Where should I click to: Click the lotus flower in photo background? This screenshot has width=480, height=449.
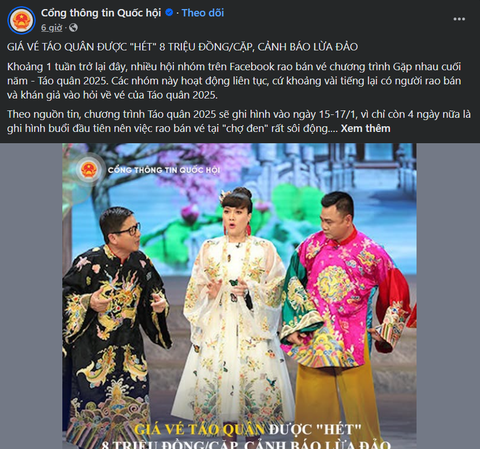[191, 213]
